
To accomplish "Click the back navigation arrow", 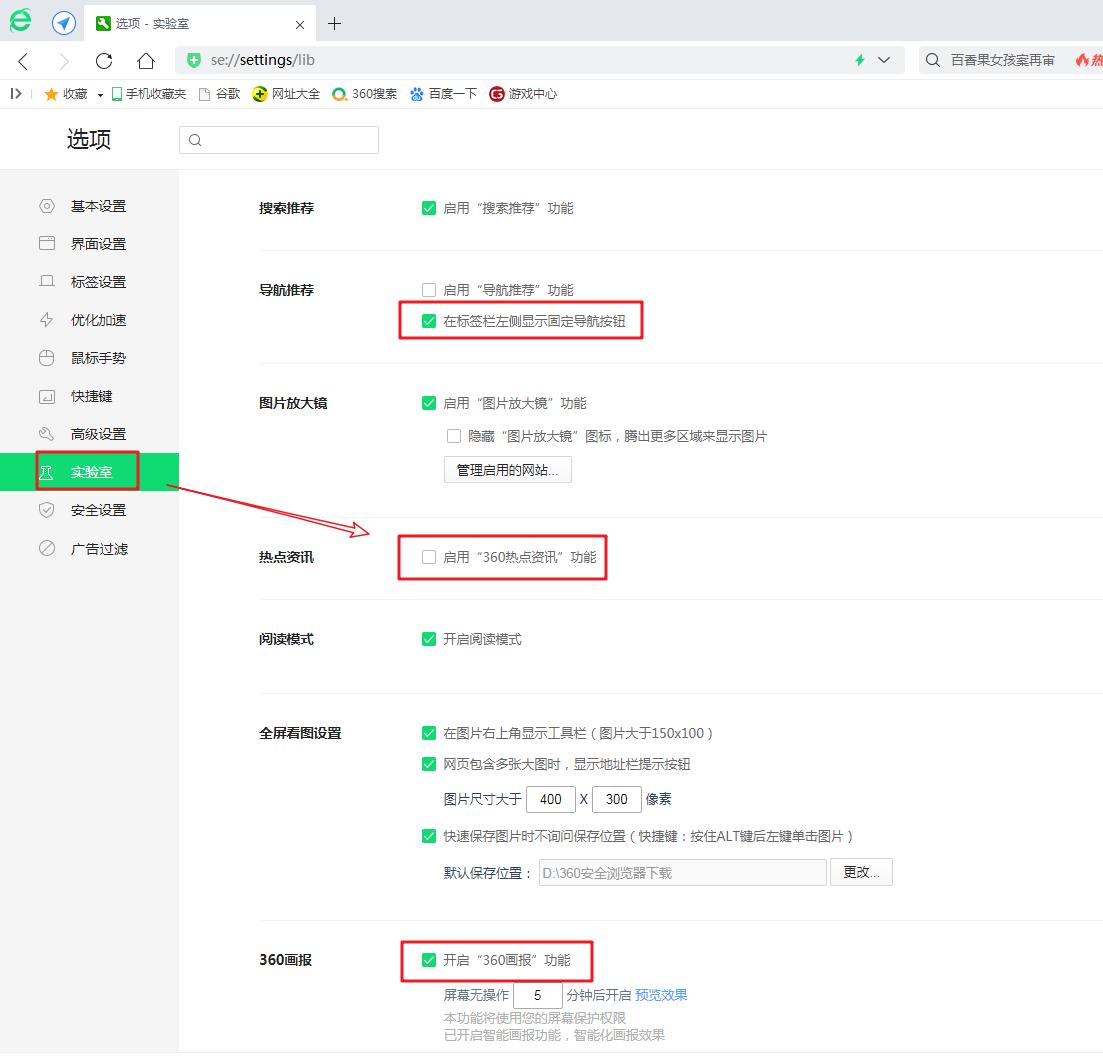I will click(22, 60).
